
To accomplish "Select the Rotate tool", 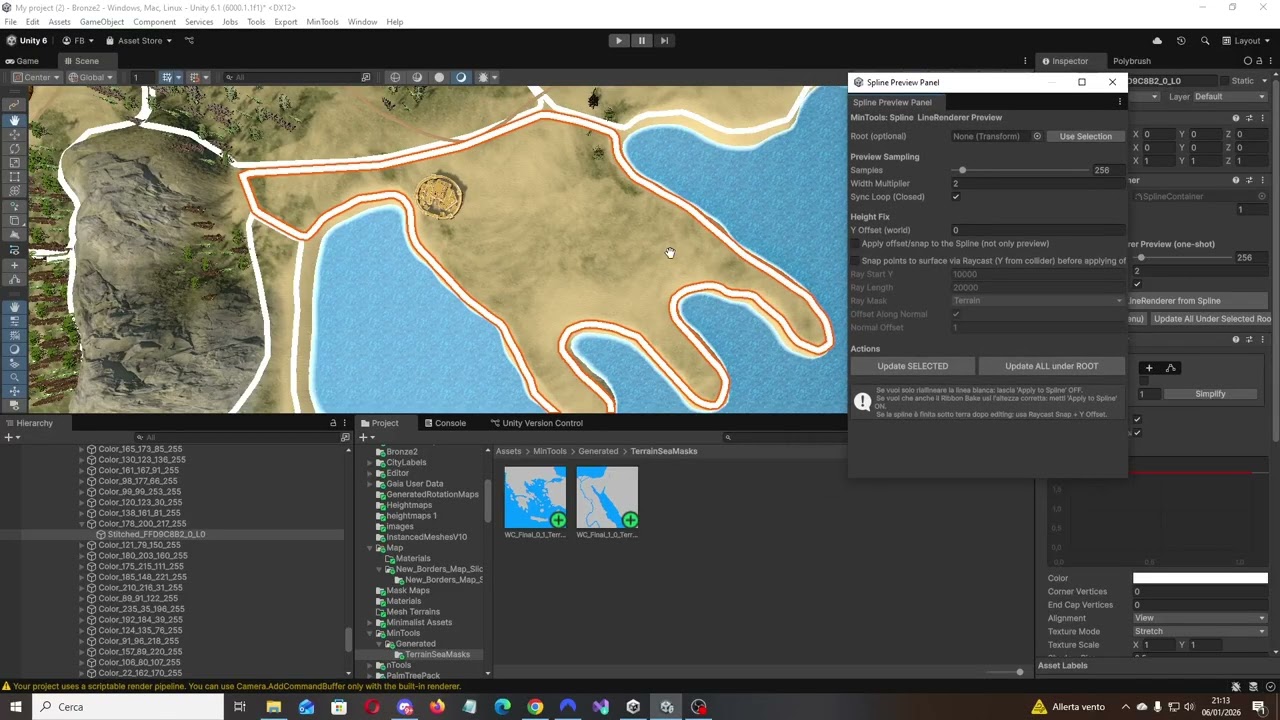I will [14, 148].
